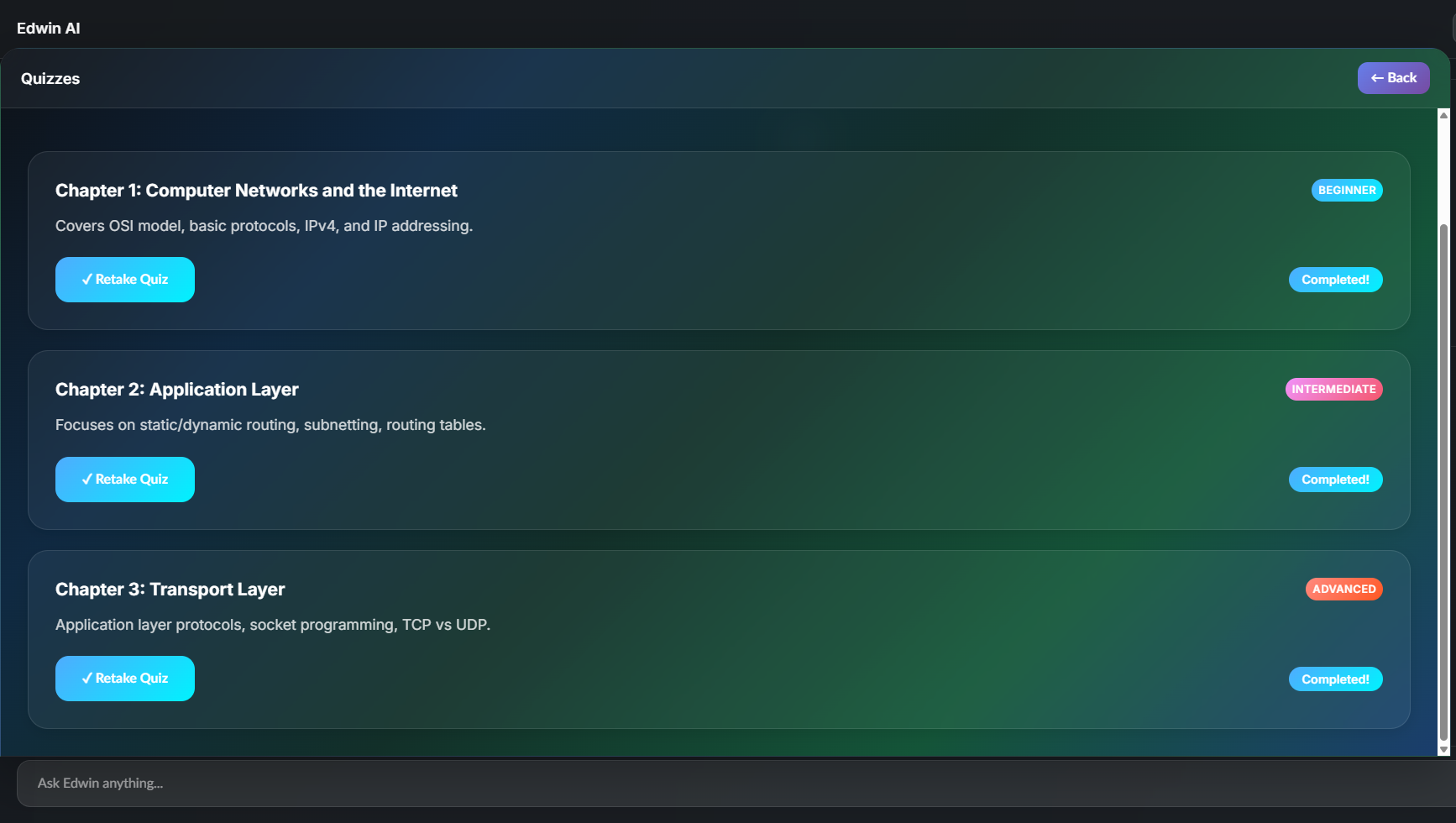This screenshot has width=1456, height=823.
Task: Open Chapter 3: Transport Layer title
Action: pos(170,590)
